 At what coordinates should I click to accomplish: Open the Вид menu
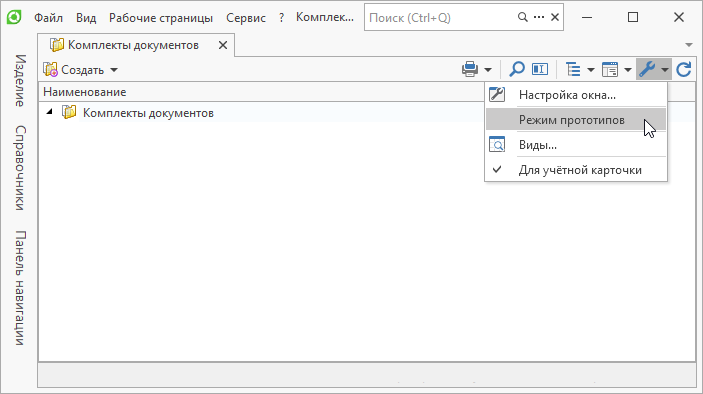tap(86, 18)
